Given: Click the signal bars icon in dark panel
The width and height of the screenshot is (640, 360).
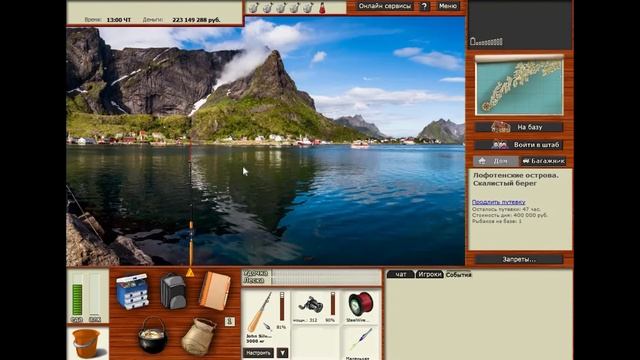Looking at the screenshot, I should pyautogui.click(x=486, y=41).
